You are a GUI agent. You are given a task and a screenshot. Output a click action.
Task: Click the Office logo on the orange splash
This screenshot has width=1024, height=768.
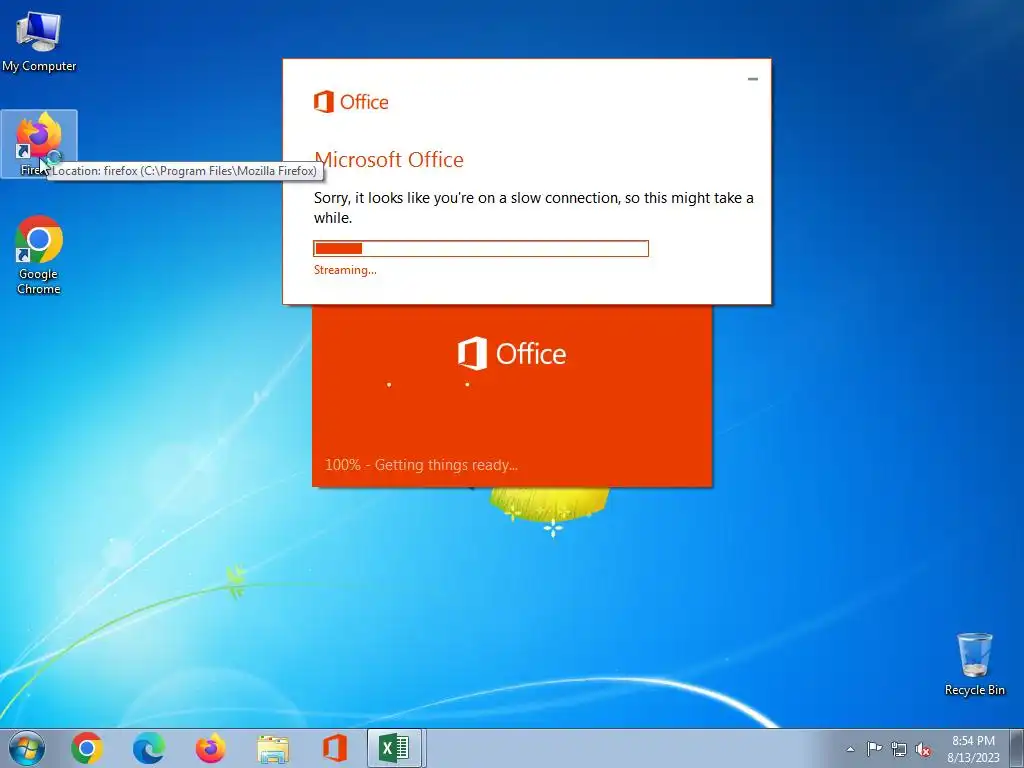click(511, 353)
